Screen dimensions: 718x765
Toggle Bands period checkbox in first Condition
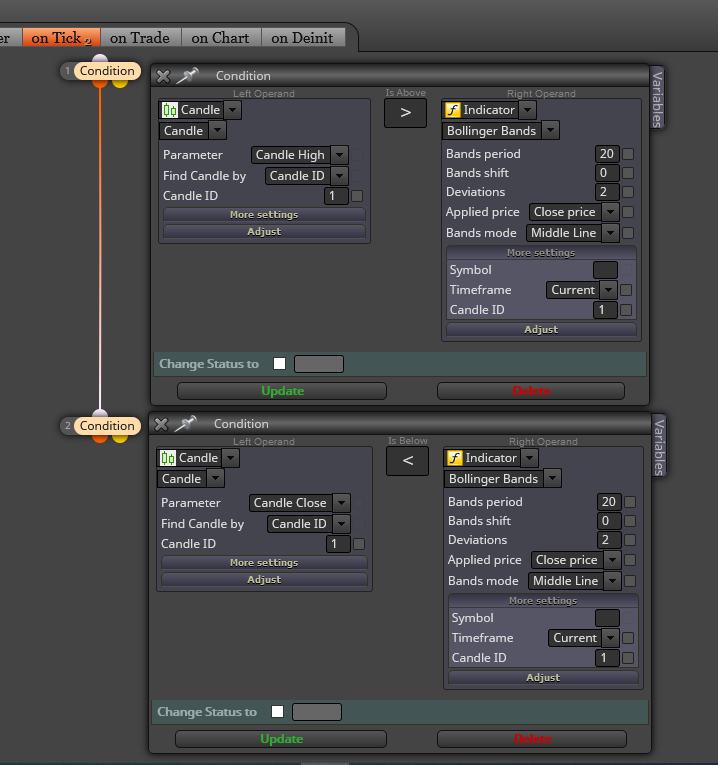click(628, 154)
